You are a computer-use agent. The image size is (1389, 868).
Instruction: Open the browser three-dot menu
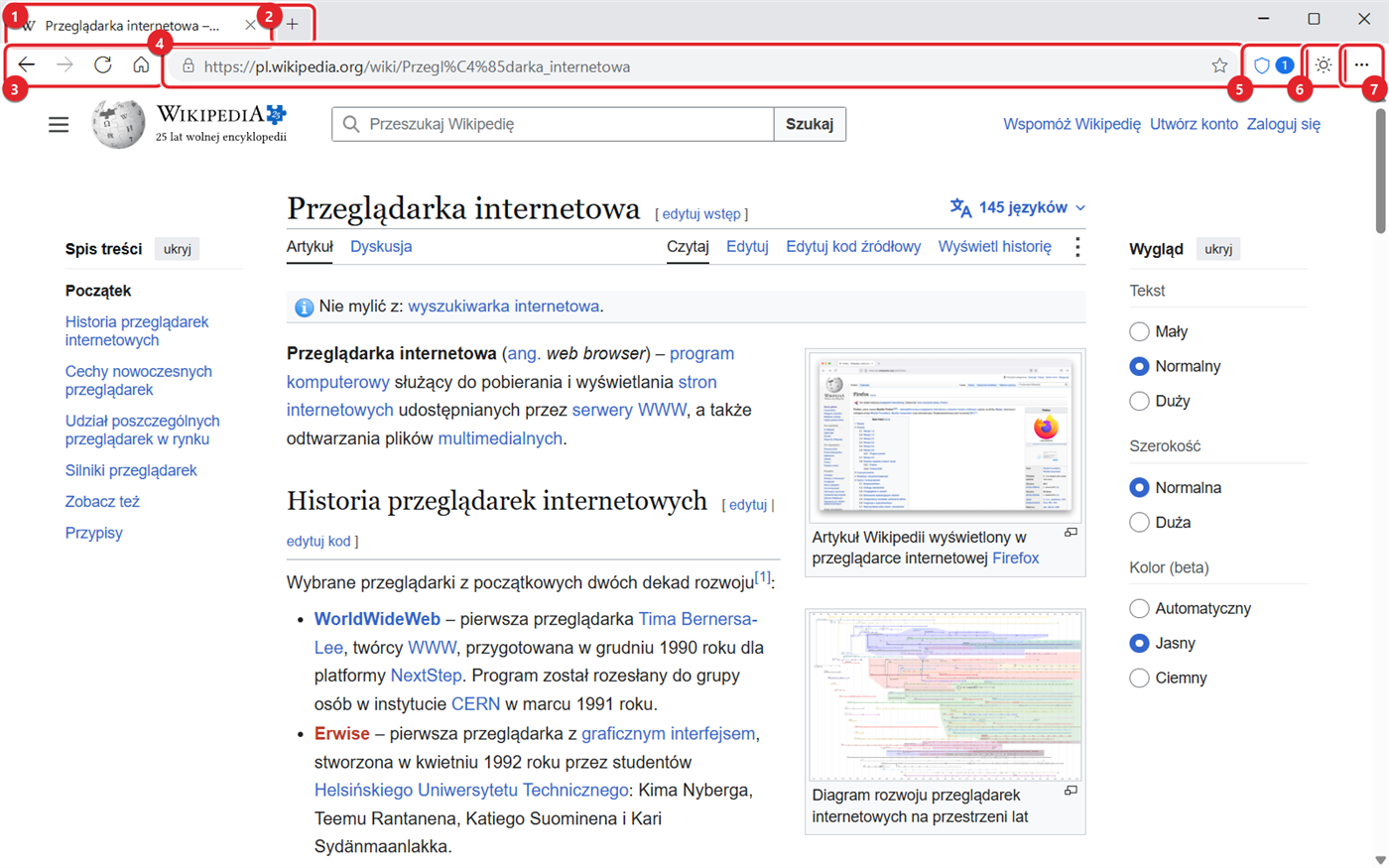click(x=1361, y=65)
